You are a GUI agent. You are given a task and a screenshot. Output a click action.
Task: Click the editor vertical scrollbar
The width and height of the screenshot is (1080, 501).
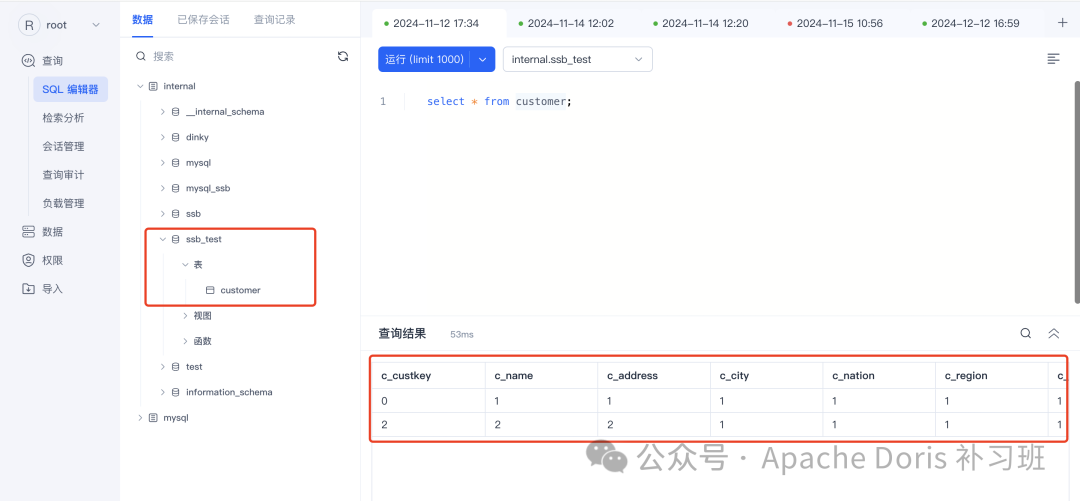pyautogui.click(x=1077, y=191)
